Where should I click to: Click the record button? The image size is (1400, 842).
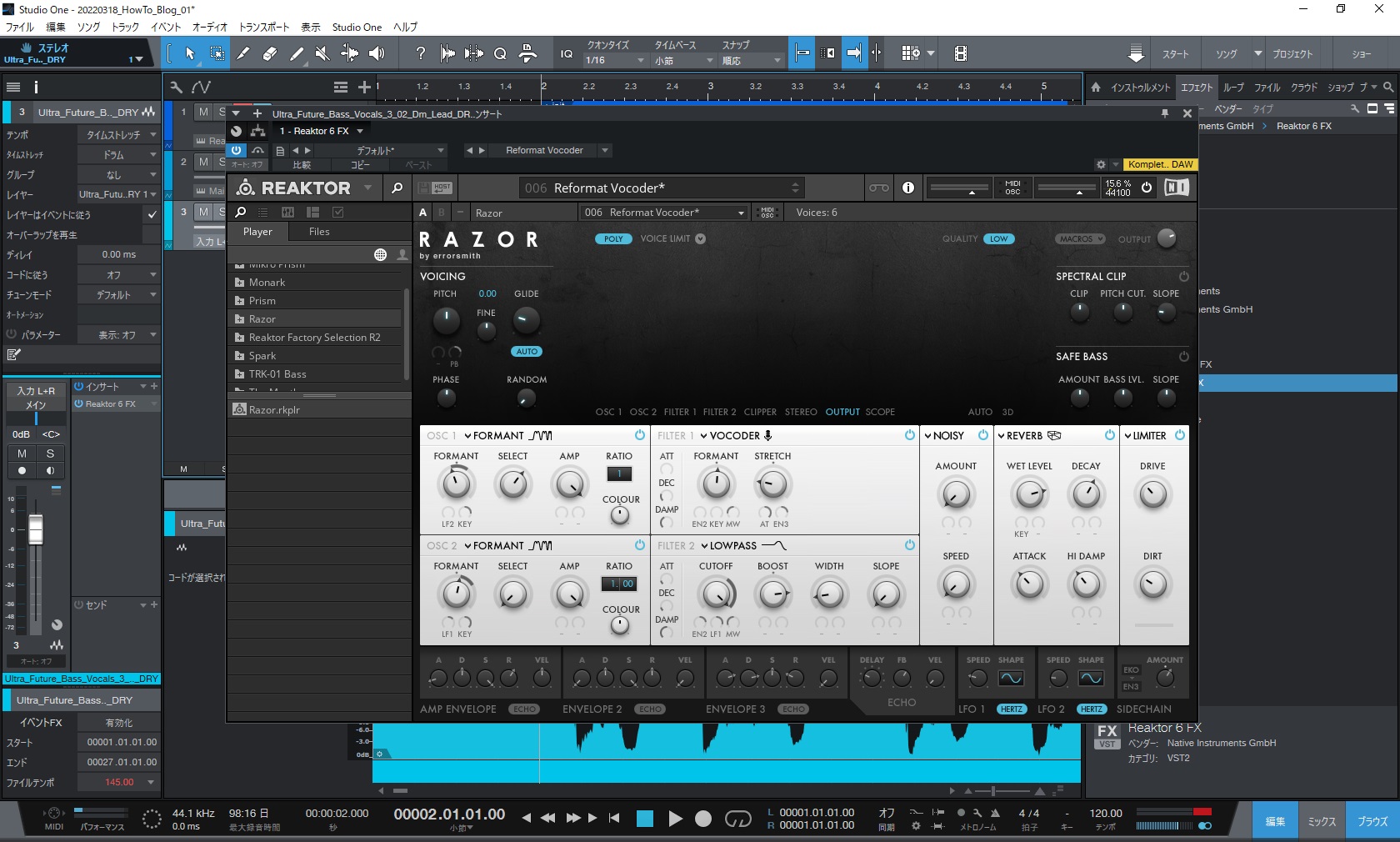[703, 819]
